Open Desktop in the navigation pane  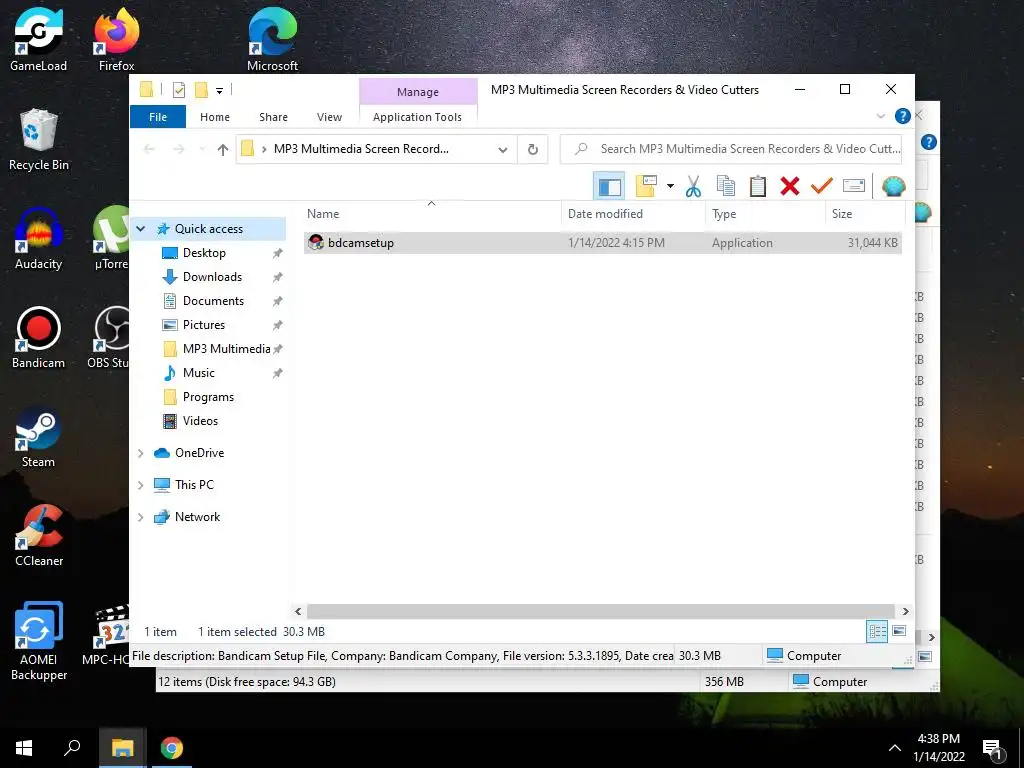204,253
